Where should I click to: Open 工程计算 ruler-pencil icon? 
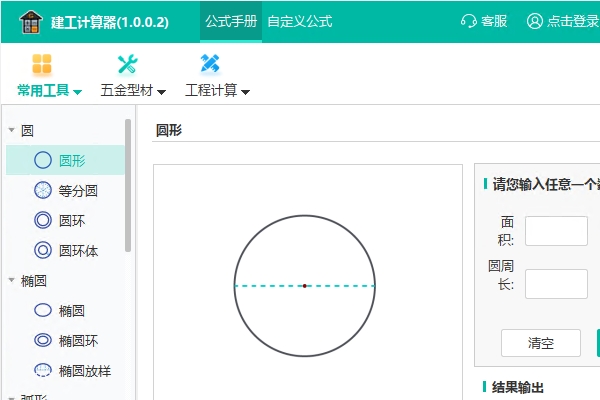(x=210, y=65)
